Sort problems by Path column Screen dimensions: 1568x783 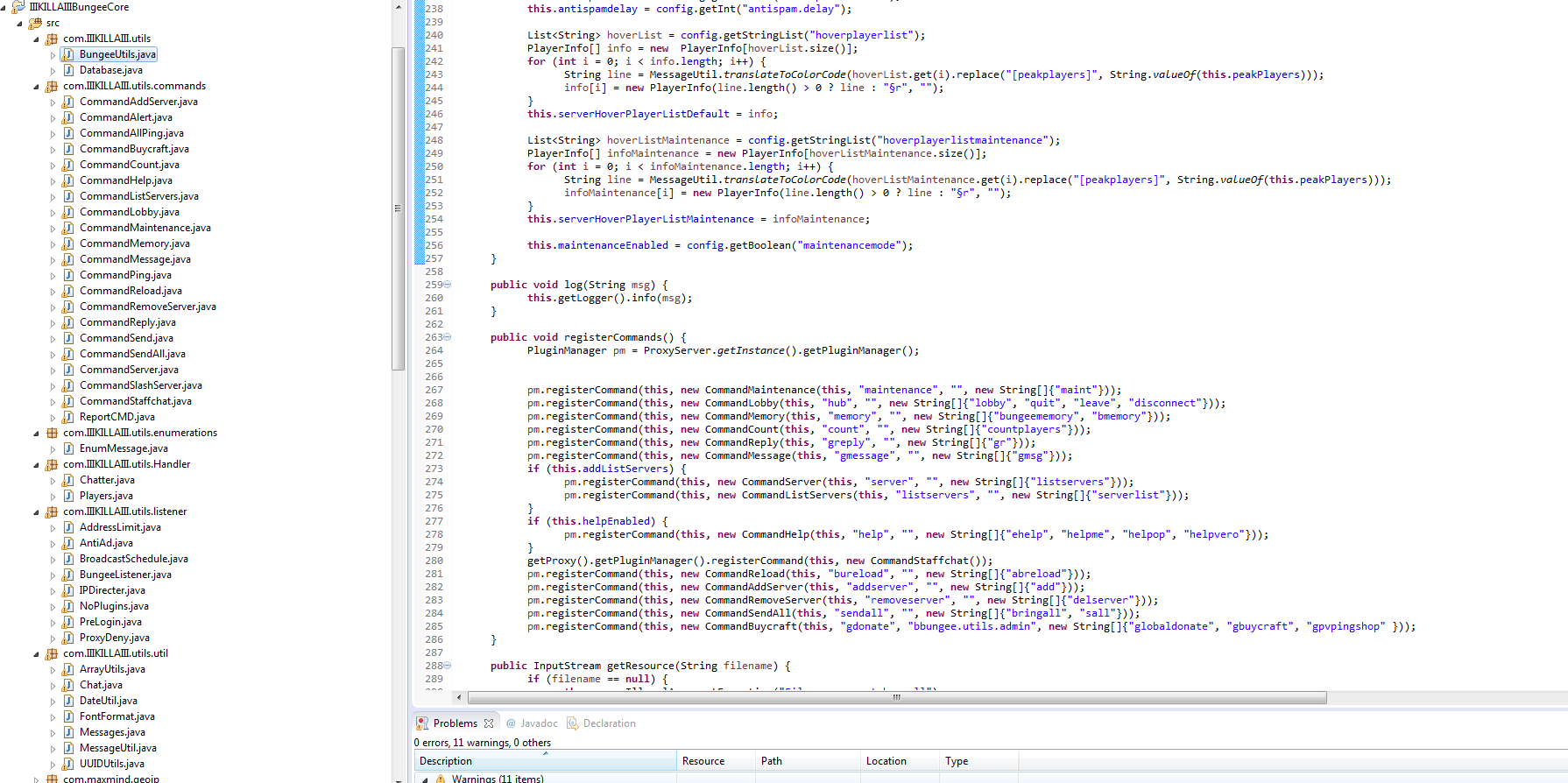808,761
